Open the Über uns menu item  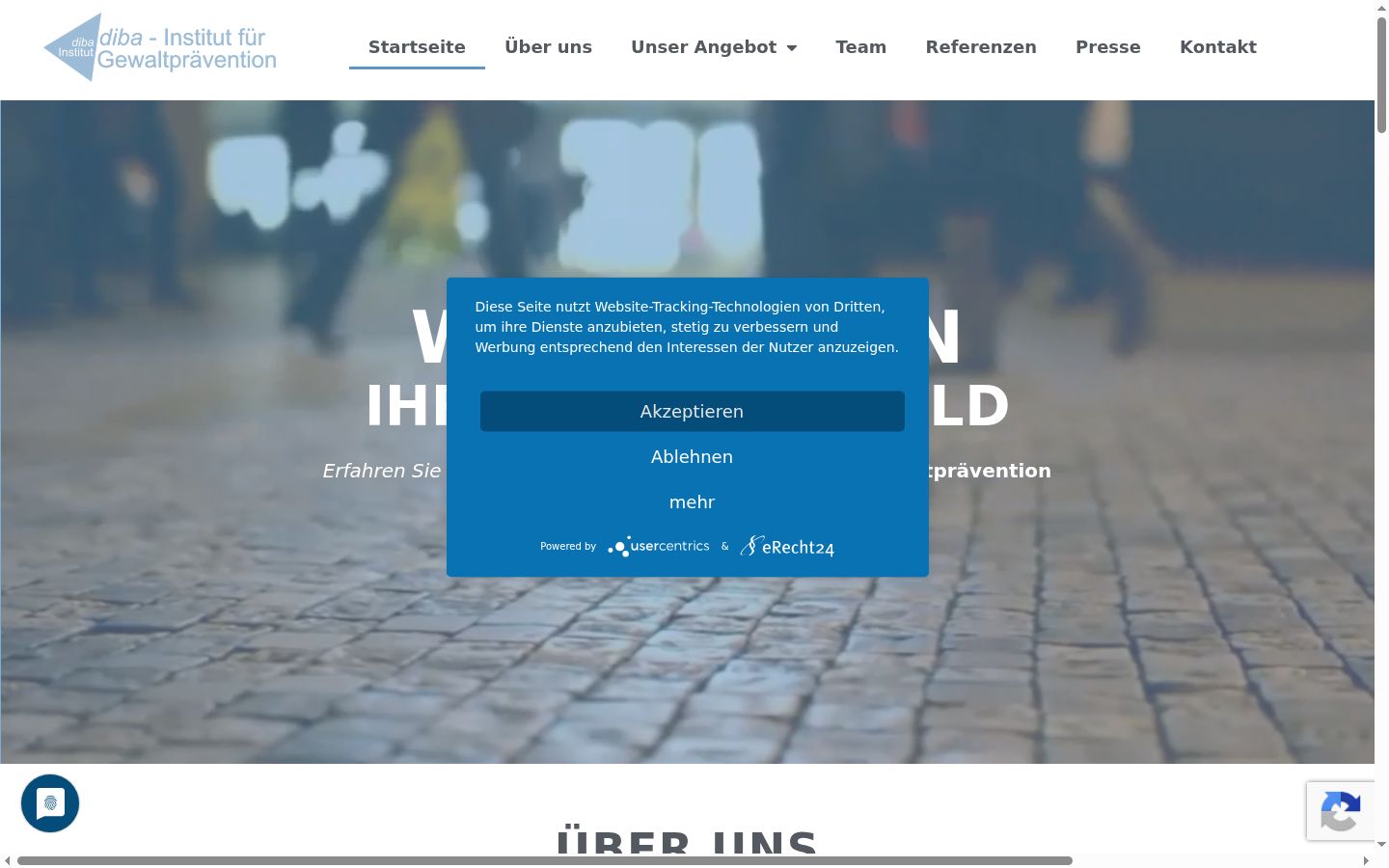(548, 47)
